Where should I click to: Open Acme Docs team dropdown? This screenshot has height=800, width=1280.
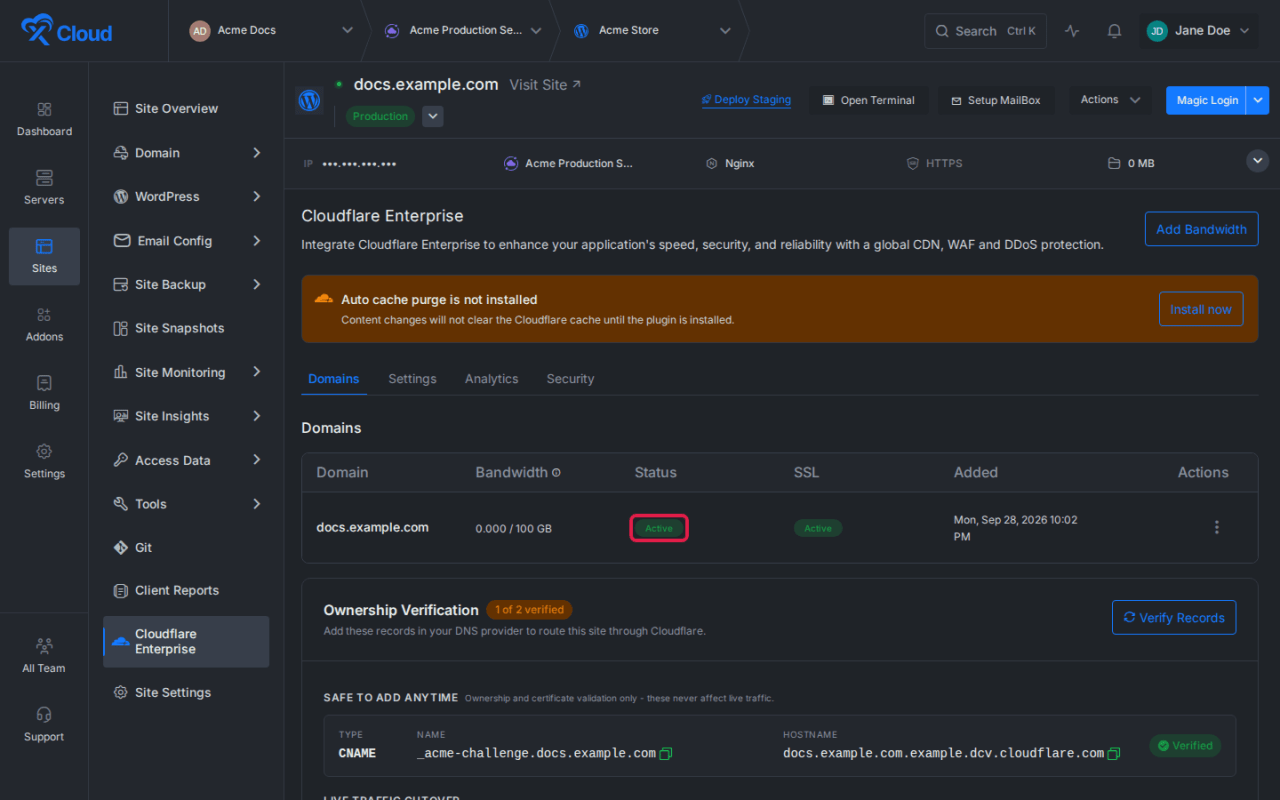point(347,31)
